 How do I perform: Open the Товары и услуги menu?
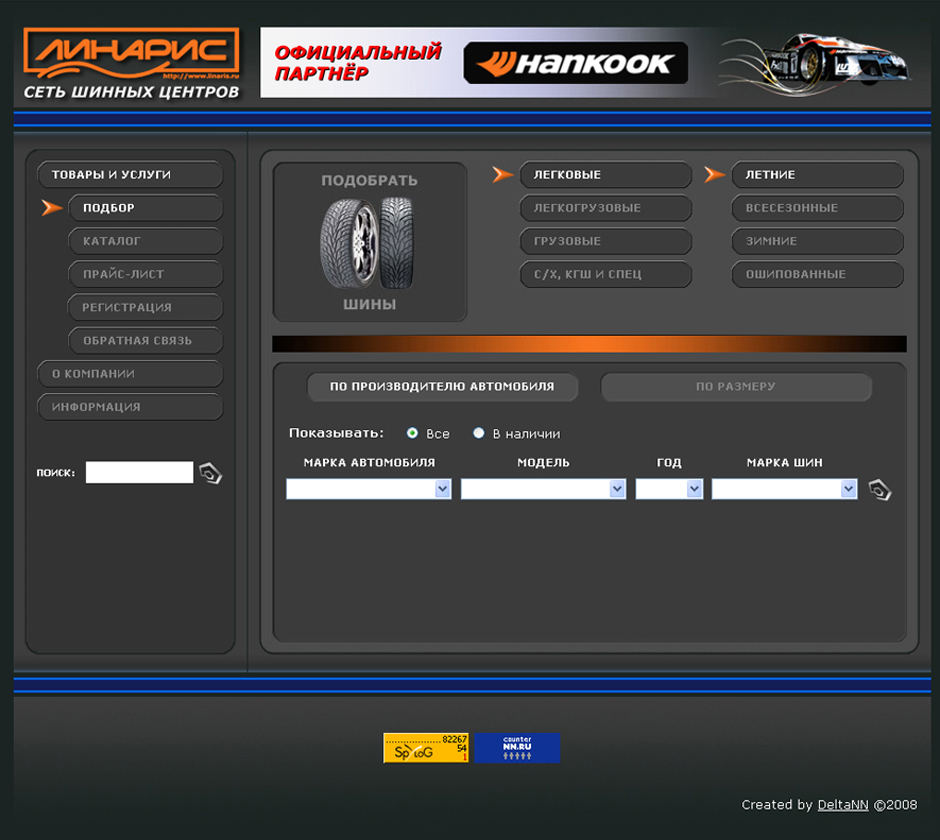(130, 174)
